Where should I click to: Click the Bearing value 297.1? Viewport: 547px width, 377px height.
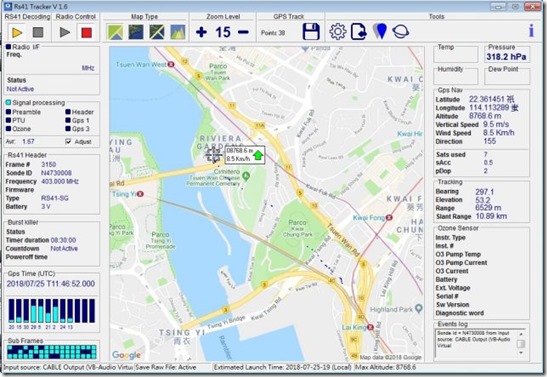coord(484,191)
